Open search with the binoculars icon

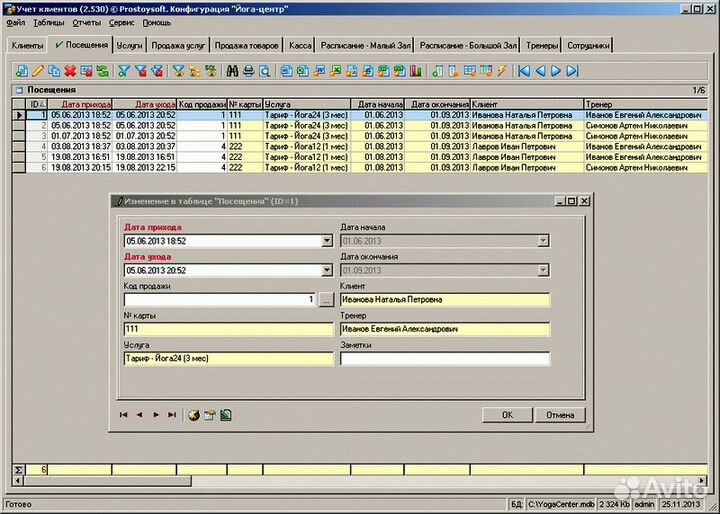[x=232, y=71]
